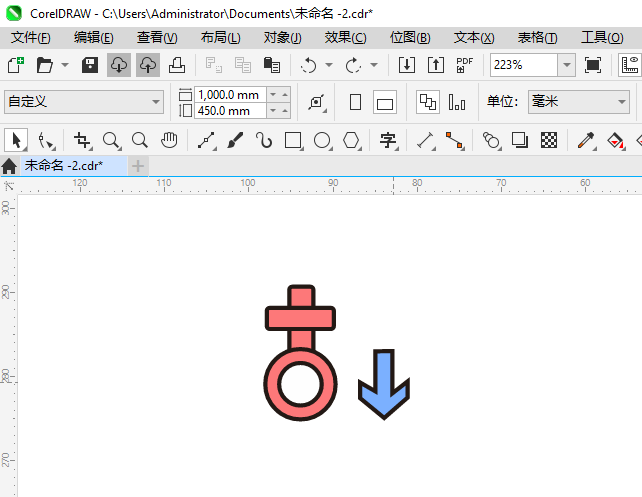
Task: Select the Shape node-edit tool
Action: pyautogui.click(x=46, y=140)
